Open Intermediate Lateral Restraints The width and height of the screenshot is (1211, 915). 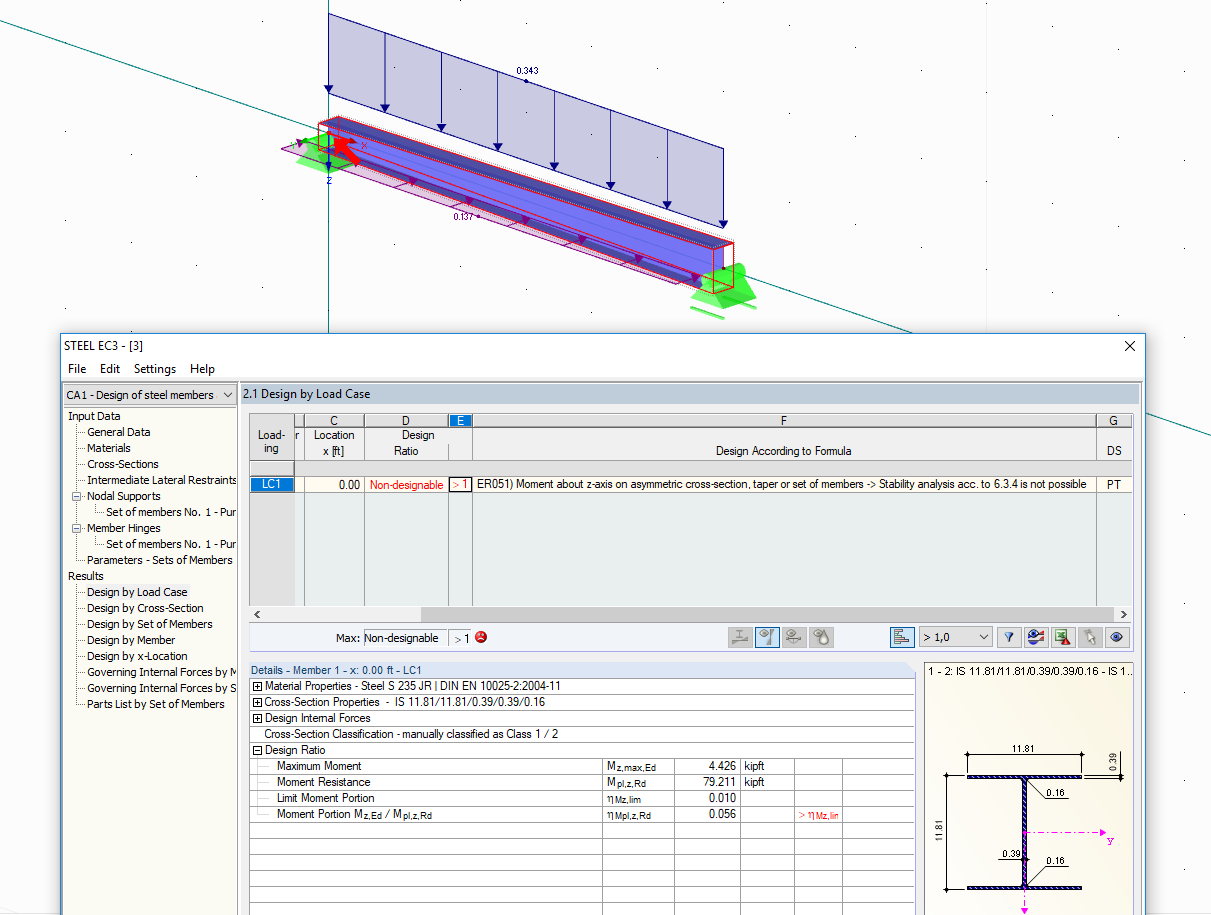tap(162, 480)
